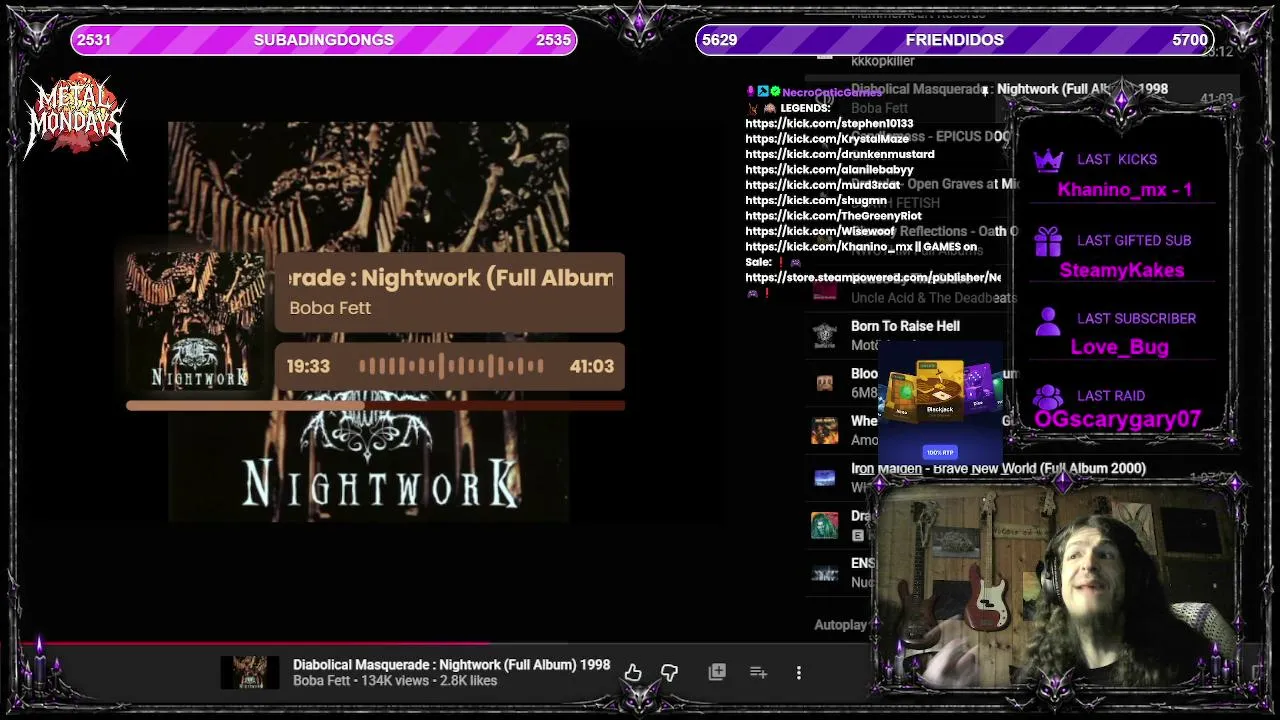Open kick.com/TheGreenyRiot link in chat
Screen dimensions: 1280x720
pyautogui.click(x=833, y=216)
